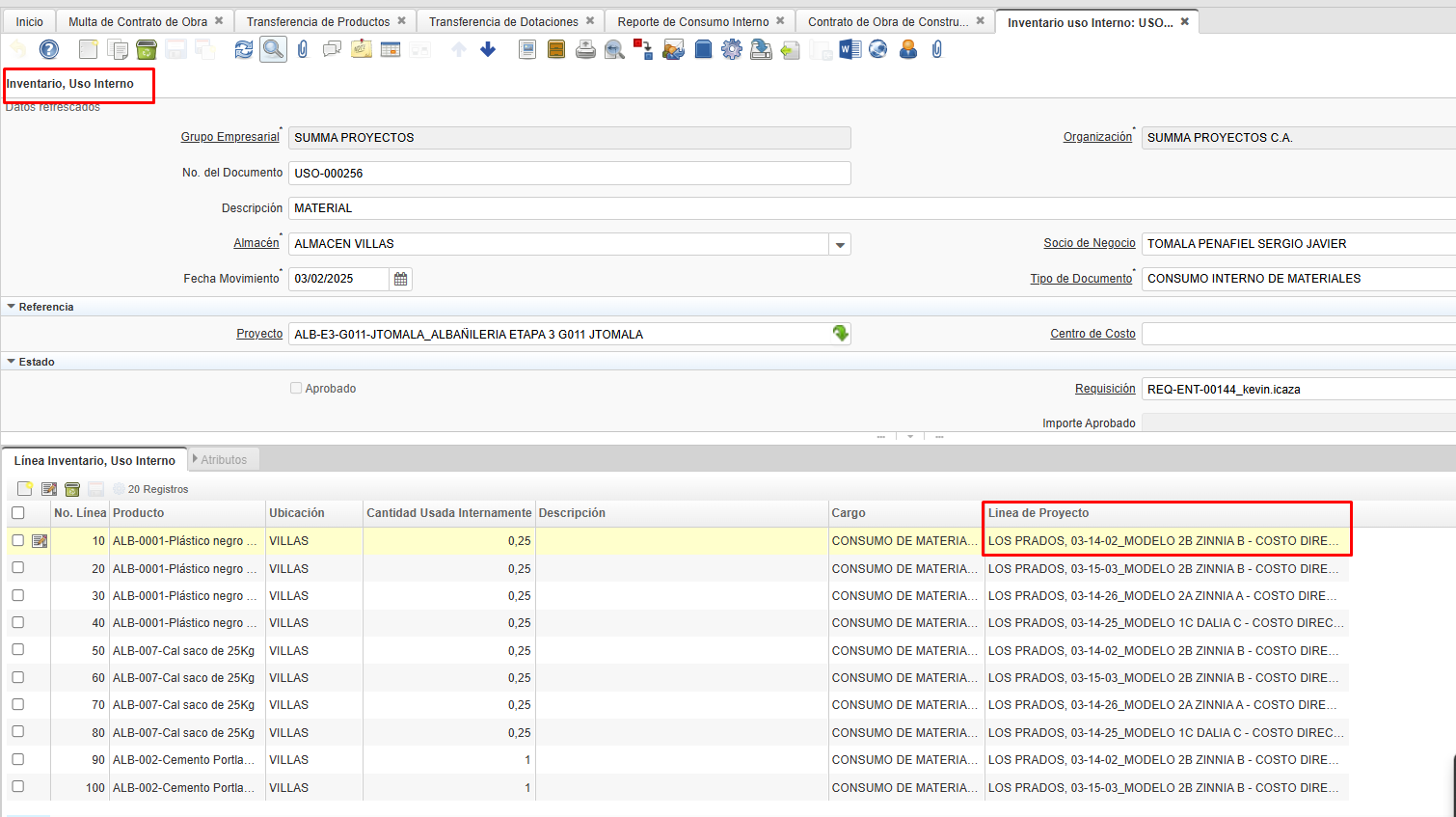Collapse the Estado section

click(12, 362)
